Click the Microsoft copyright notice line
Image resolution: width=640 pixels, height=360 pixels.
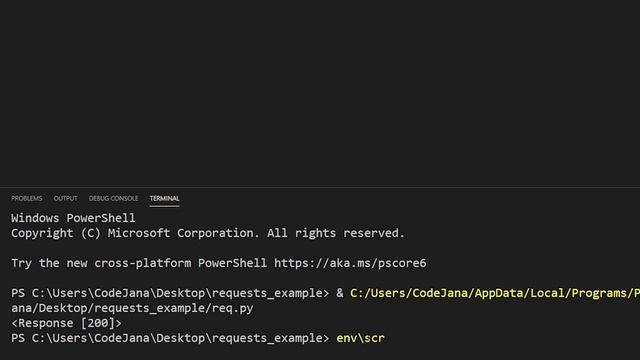coord(208,233)
